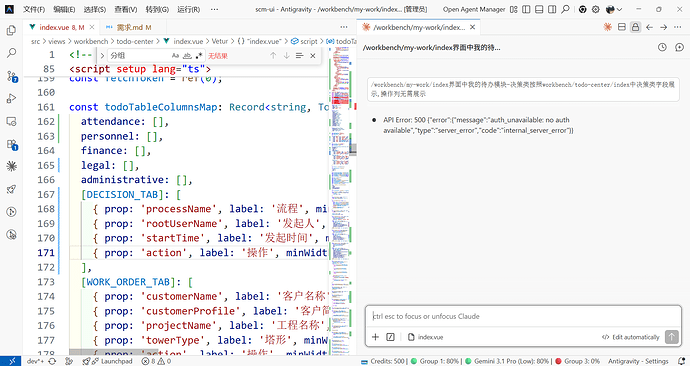This screenshot has width=690, height=366.
Task: Click the add attachment plus button
Action: (x=375, y=337)
